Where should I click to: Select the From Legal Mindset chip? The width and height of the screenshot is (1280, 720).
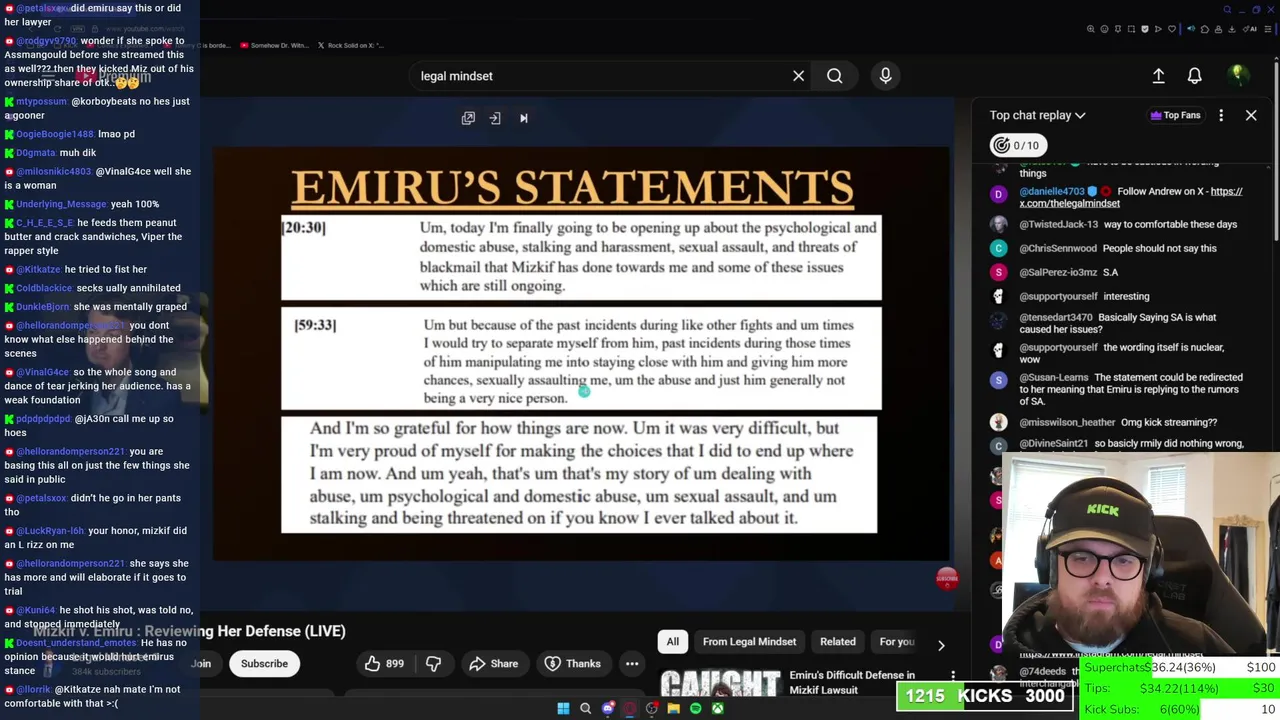tap(749, 642)
